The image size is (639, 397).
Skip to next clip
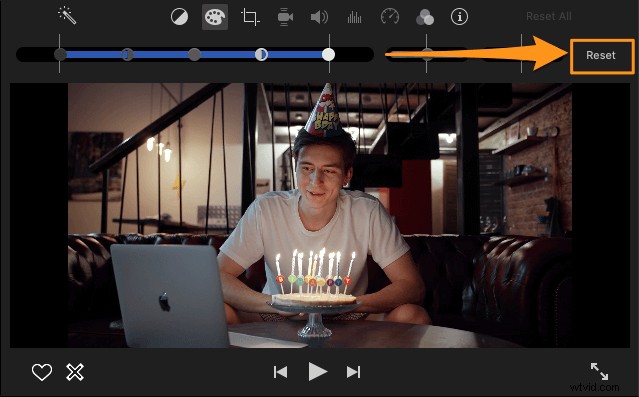tap(353, 372)
